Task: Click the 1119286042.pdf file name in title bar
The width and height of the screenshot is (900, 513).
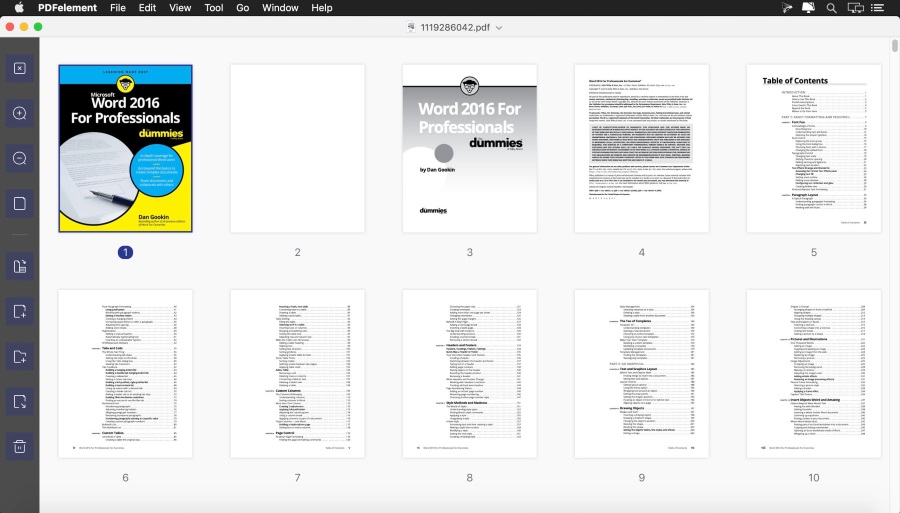Action: tap(455, 27)
